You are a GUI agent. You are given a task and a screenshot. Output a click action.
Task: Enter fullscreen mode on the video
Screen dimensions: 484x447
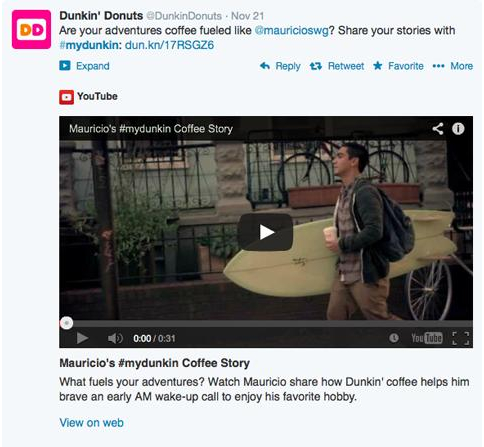pyautogui.click(x=461, y=338)
